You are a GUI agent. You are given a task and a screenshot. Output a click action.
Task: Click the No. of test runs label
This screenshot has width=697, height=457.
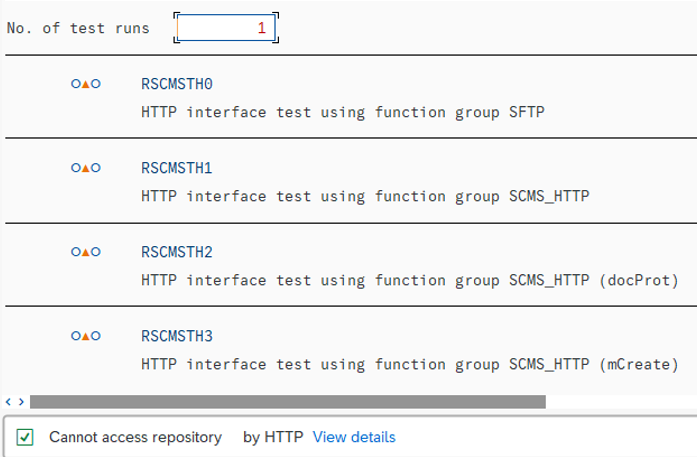pyautogui.click(x=78, y=28)
